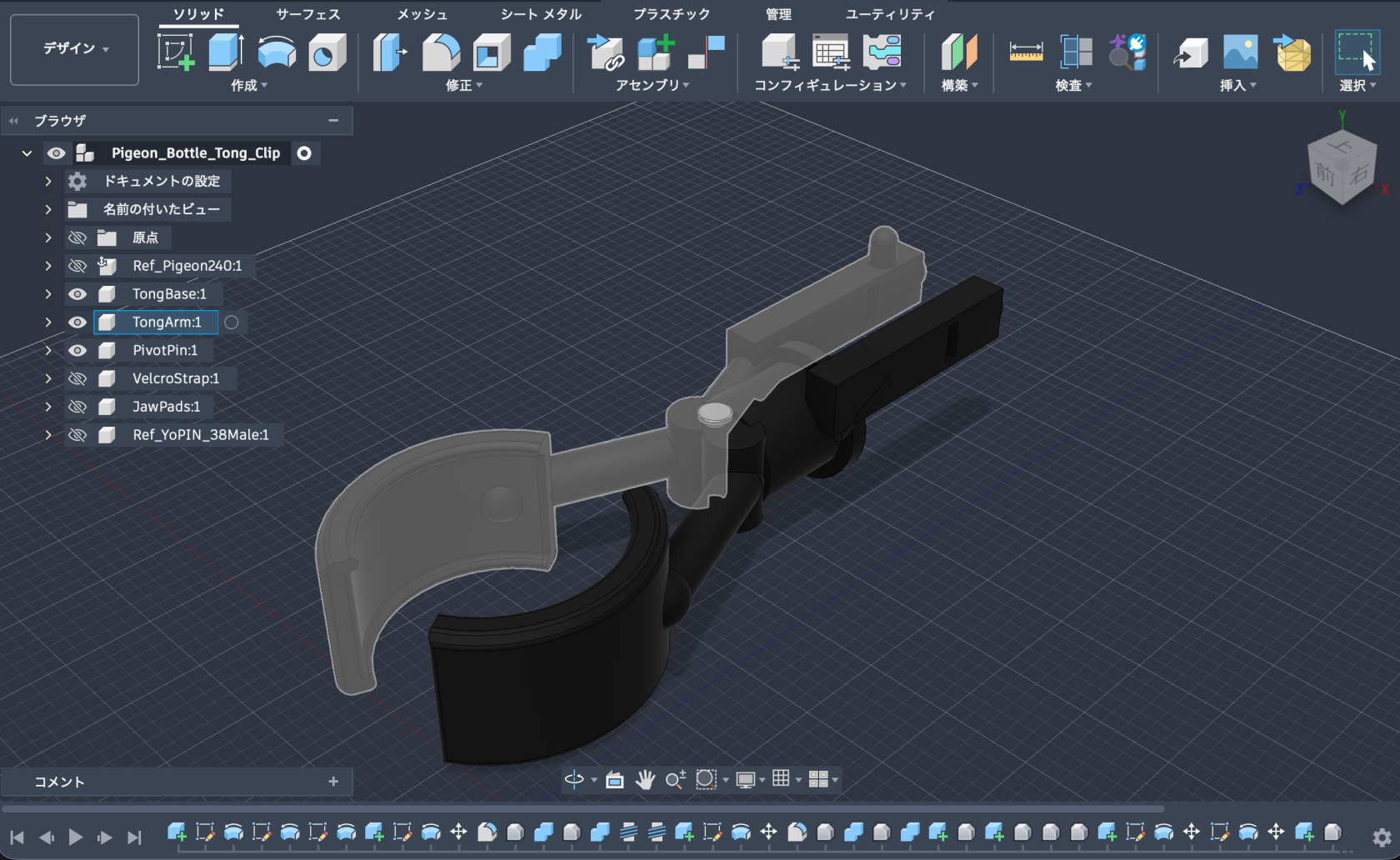Click the first timeline feature marker
Viewport: 1400px width, 860px height.
(x=177, y=832)
